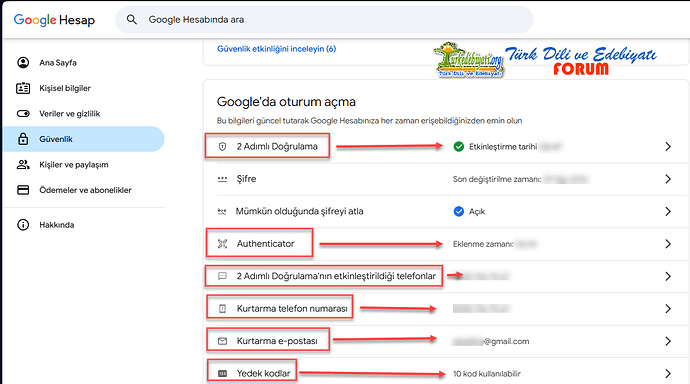
Task: Open Ödemeler ve abonelikler page
Action: pyautogui.click(x=84, y=190)
